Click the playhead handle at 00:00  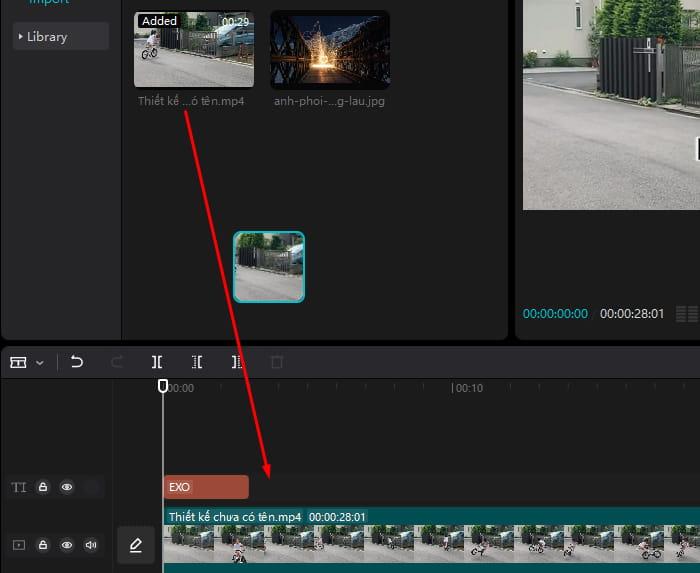click(163, 386)
